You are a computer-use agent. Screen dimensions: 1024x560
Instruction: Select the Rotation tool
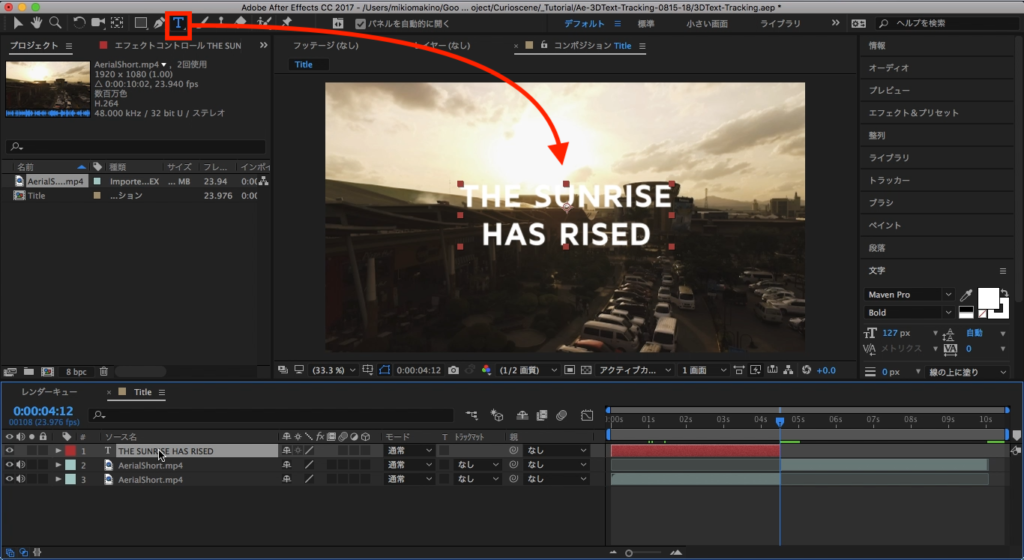tap(80, 22)
